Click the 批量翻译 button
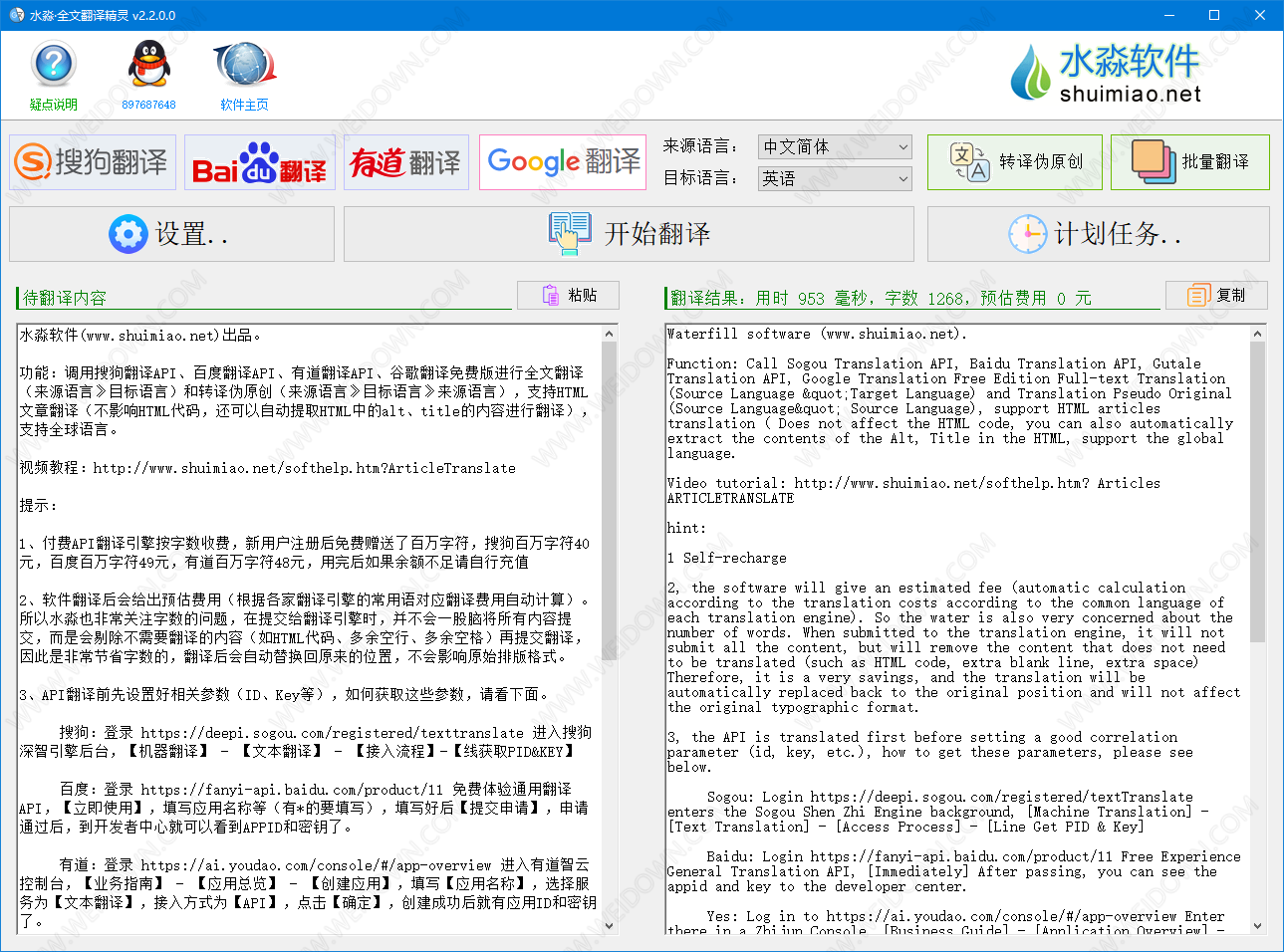Image resolution: width=1284 pixels, height=952 pixels. tap(1189, 161)
